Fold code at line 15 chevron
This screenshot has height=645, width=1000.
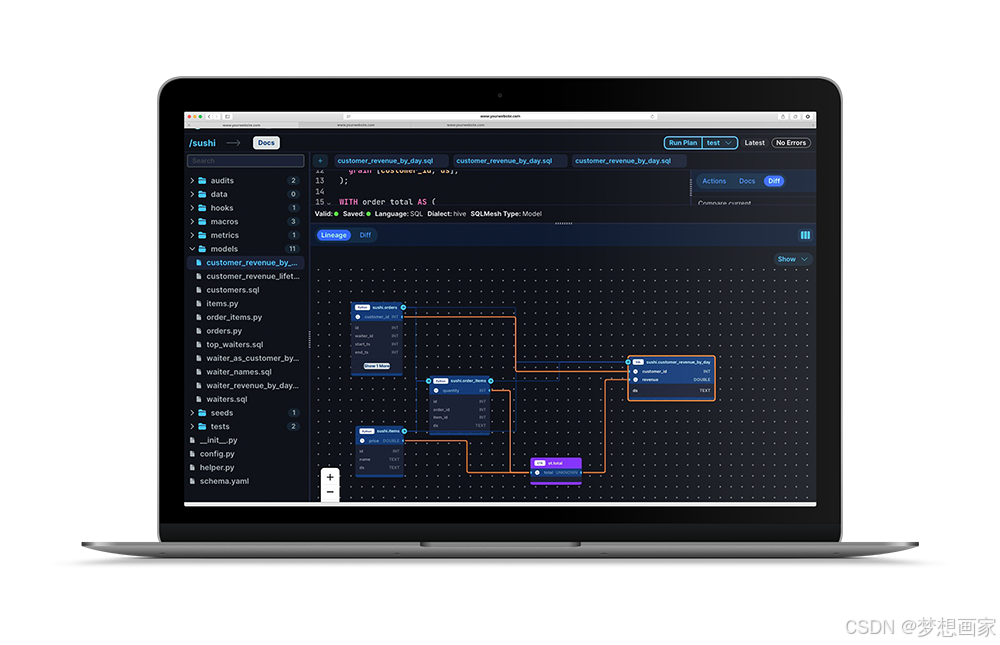click(329, 203)
